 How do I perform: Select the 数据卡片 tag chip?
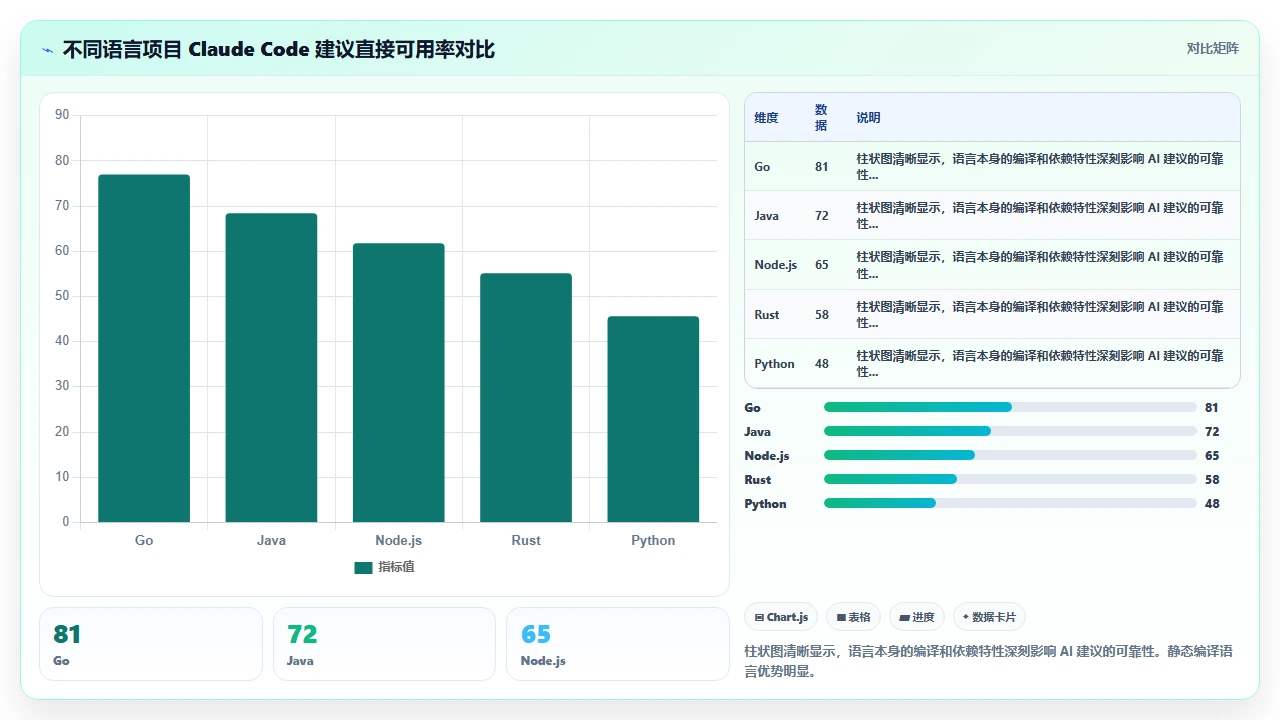989,617
